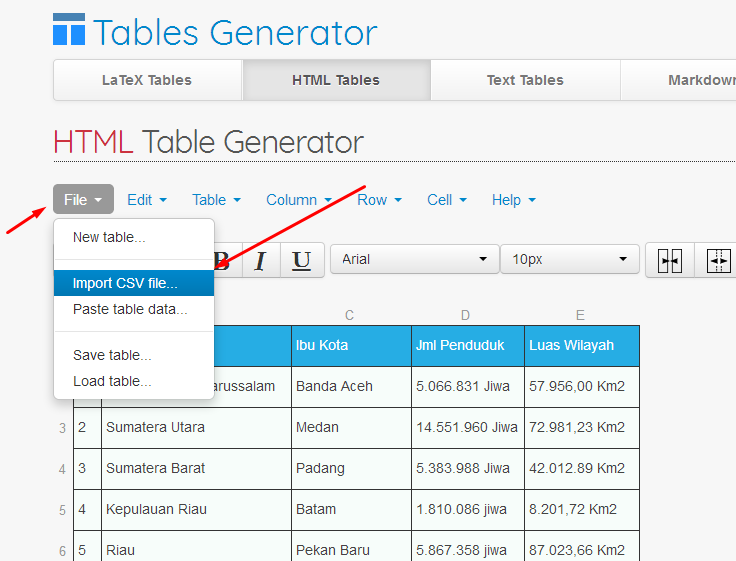The image size is (736, 561).
Task: Switch to the Markdown tab
Action: tap(679, 80)
